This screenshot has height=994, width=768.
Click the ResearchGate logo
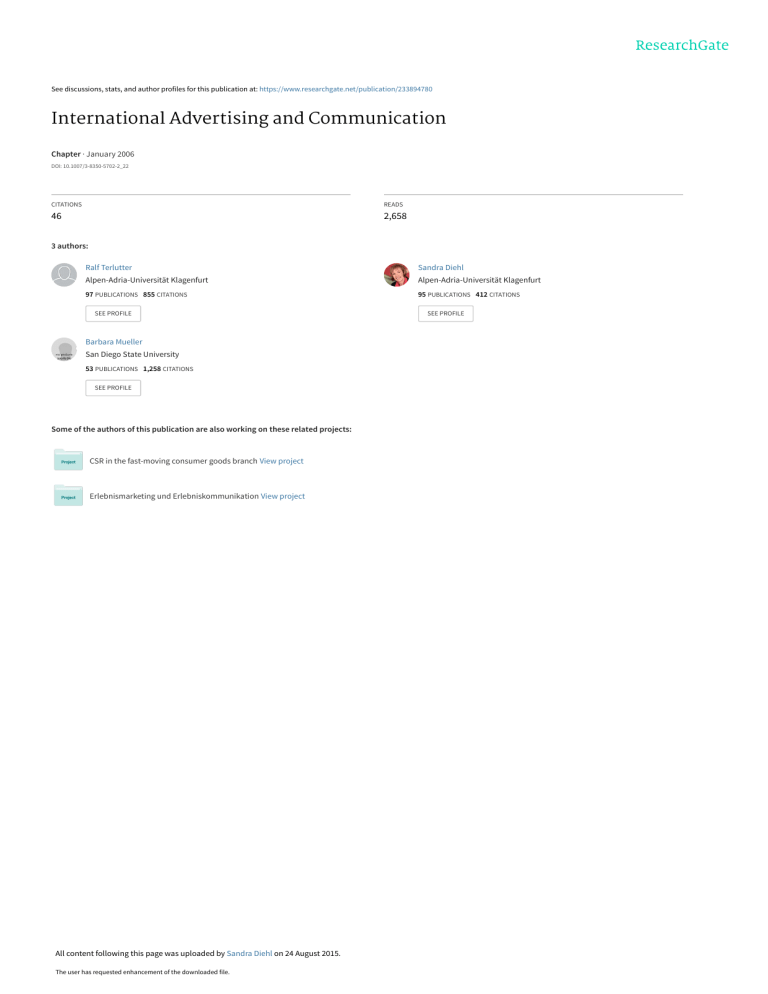pos(679,45)
